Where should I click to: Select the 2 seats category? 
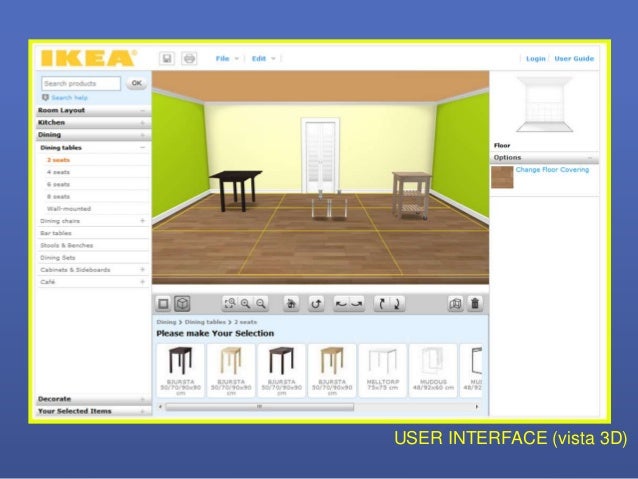point(58,160)
